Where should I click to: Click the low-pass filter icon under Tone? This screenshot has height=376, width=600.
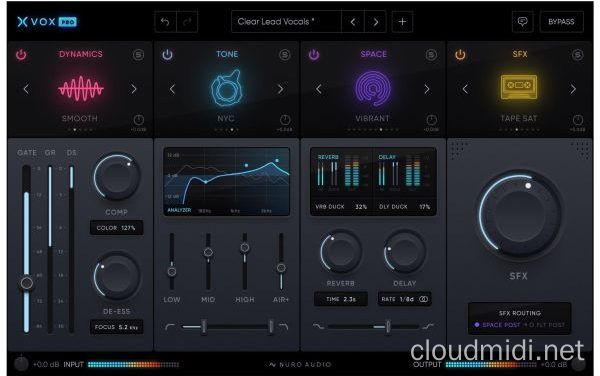point(284,326)
